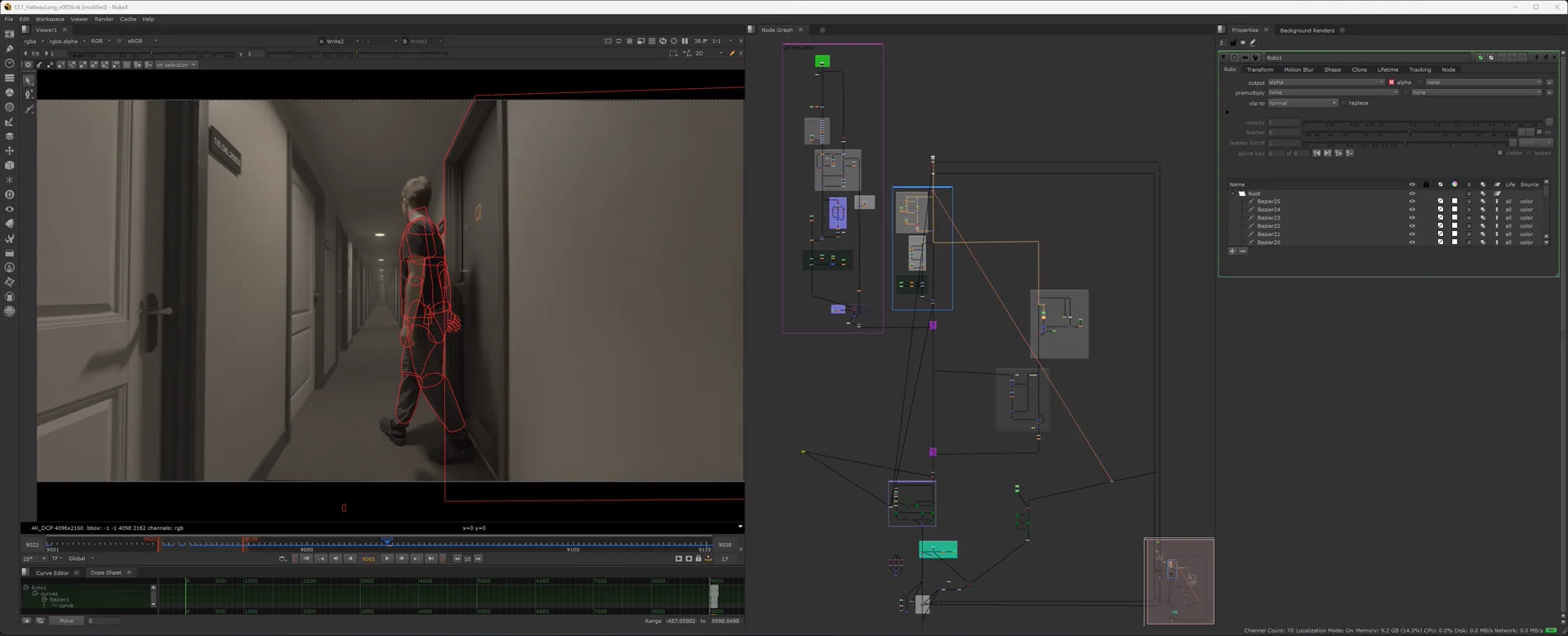Open the Merge nodes toolbar menu
1568x636 pixels.
click(x=9, y=136)
